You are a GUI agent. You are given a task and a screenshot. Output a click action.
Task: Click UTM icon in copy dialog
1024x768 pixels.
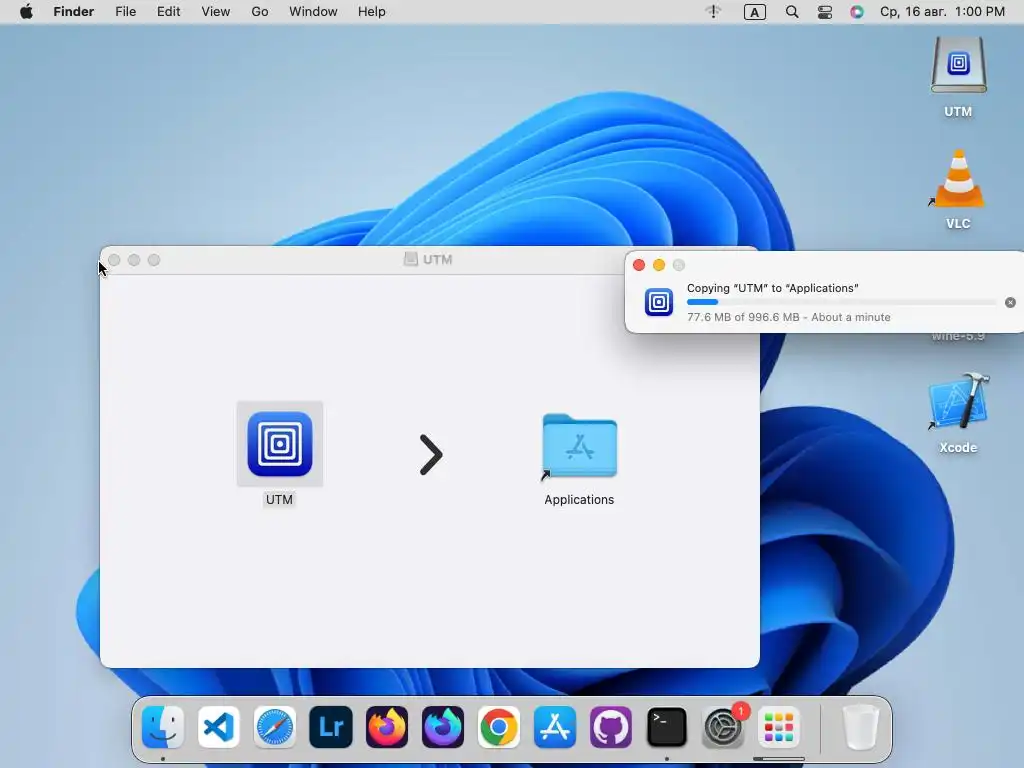pos(658,302)
